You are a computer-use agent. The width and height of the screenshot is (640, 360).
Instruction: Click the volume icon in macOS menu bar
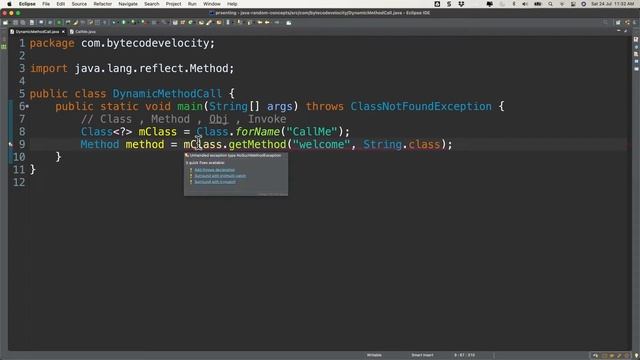[x=525, y=4]
